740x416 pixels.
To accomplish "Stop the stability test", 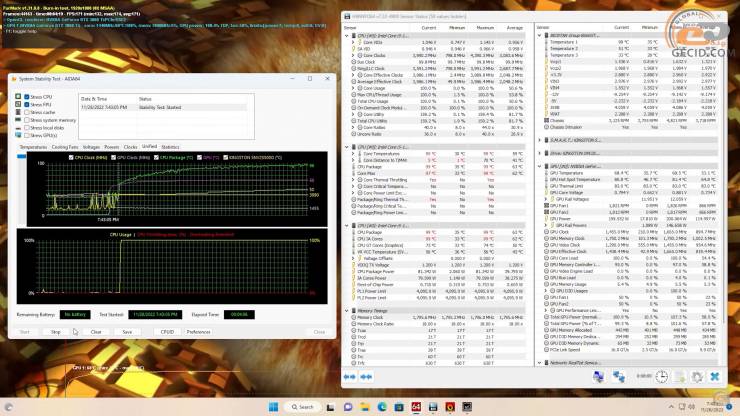I will (56, 332).
